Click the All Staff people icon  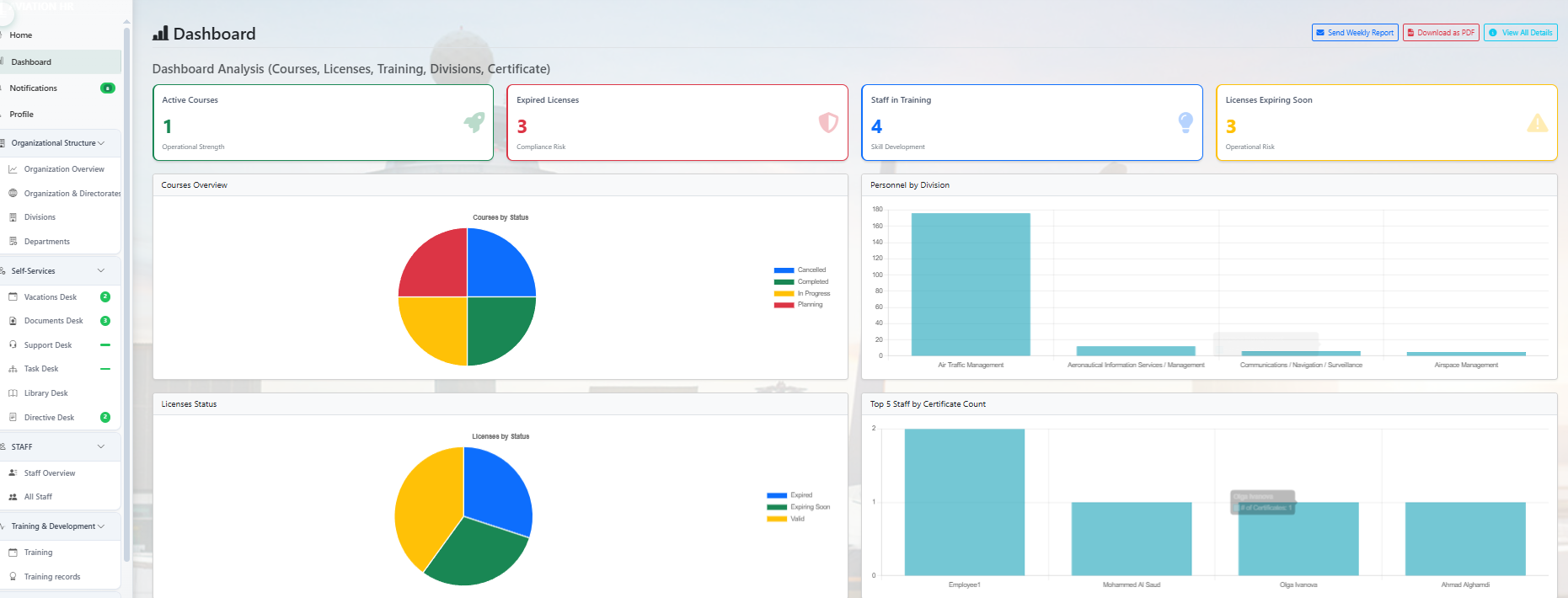pyautogui.click(x=13, y=497)
